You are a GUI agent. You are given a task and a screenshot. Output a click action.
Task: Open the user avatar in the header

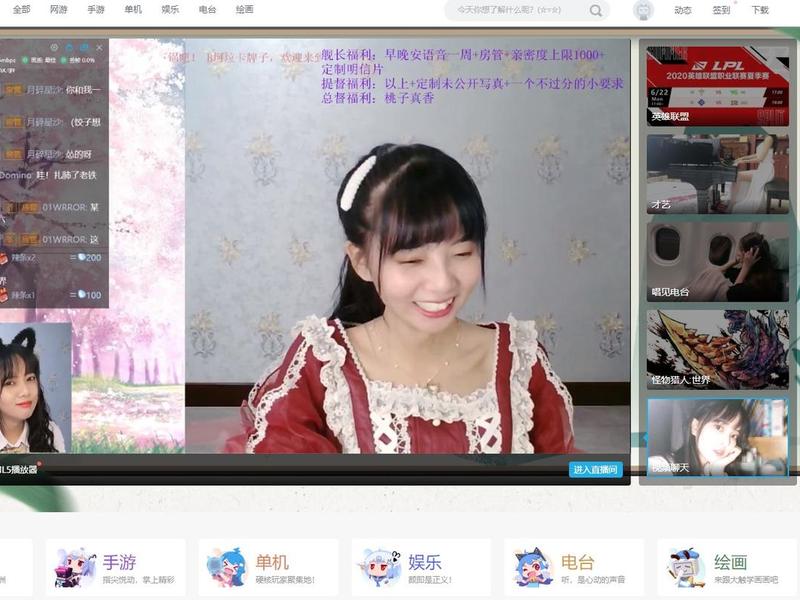643,10
